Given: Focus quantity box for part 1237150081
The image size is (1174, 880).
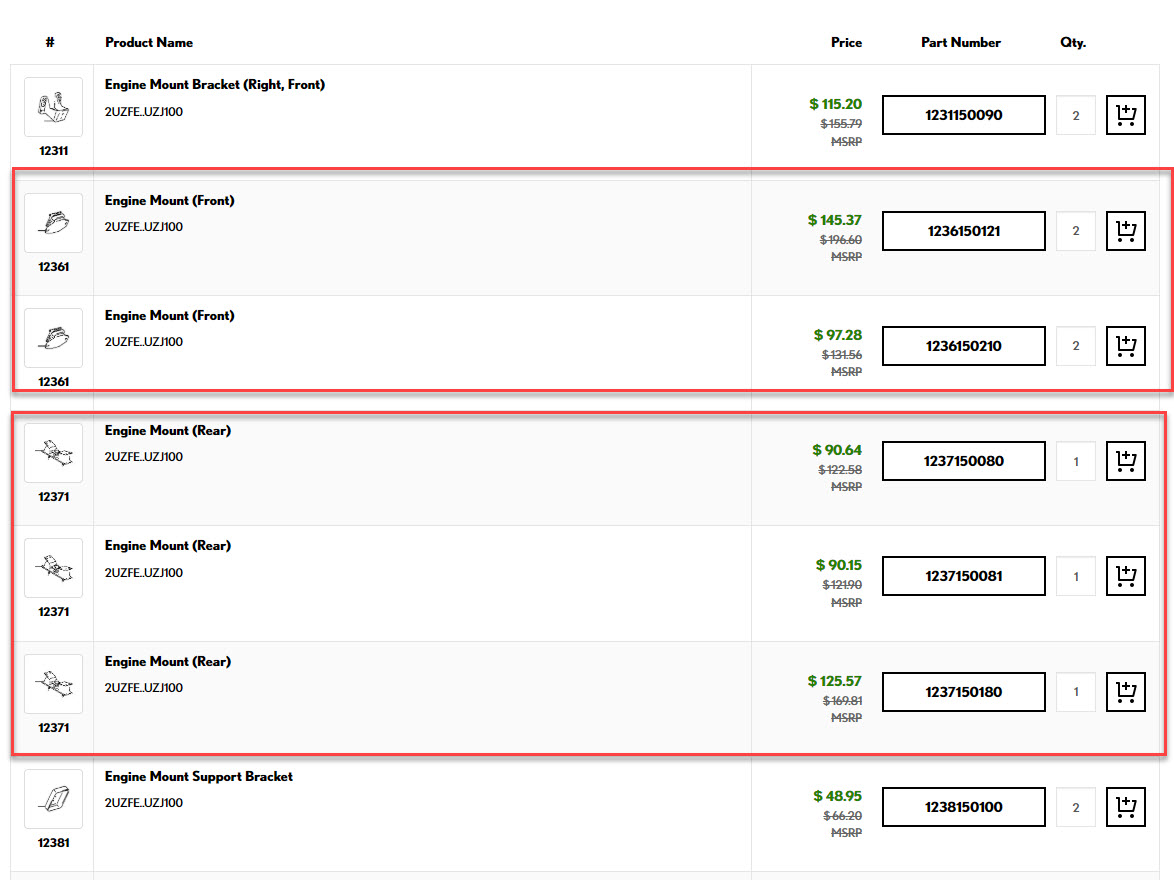Looking at the screenshot, I should click(x=1076, y=576).
